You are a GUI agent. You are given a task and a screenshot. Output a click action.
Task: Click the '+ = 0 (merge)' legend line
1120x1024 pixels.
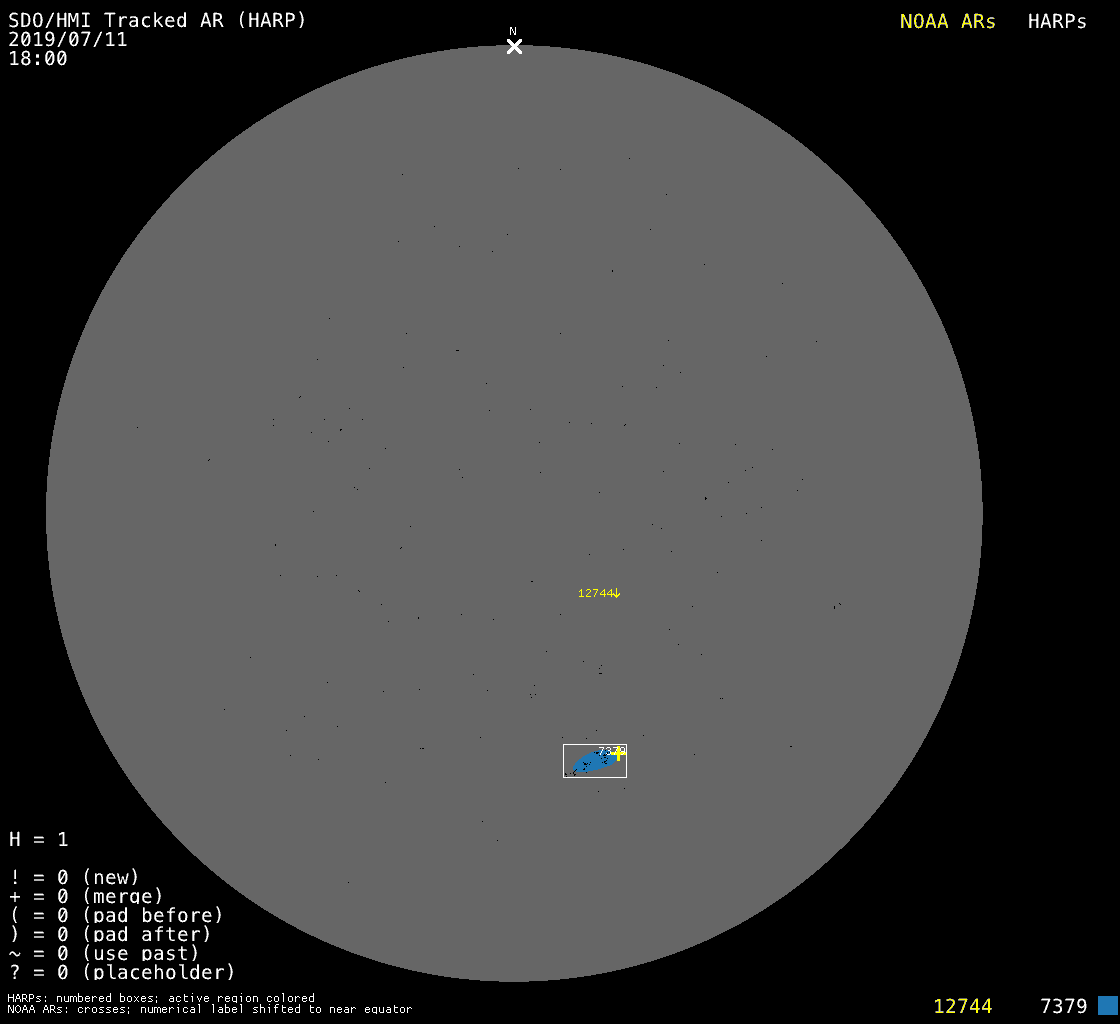pyautogui.click(x=86, y=896)
